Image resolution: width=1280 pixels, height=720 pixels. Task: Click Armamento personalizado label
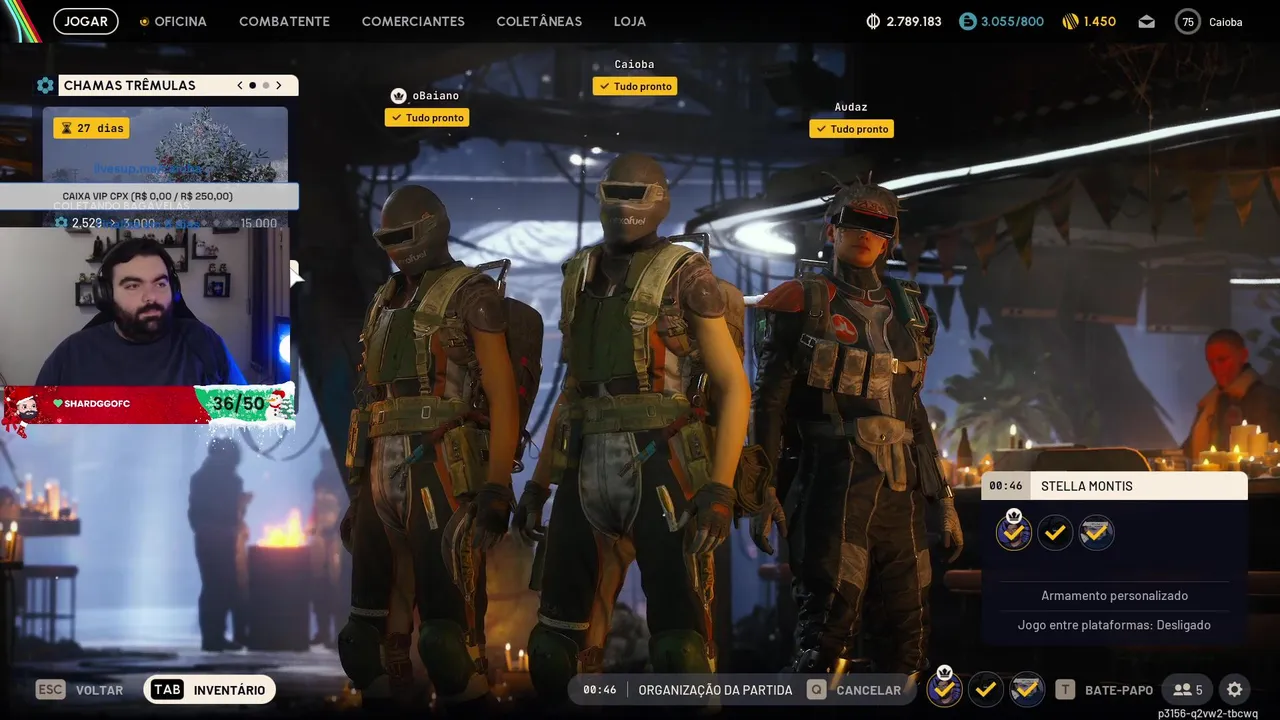point(1115,595)
